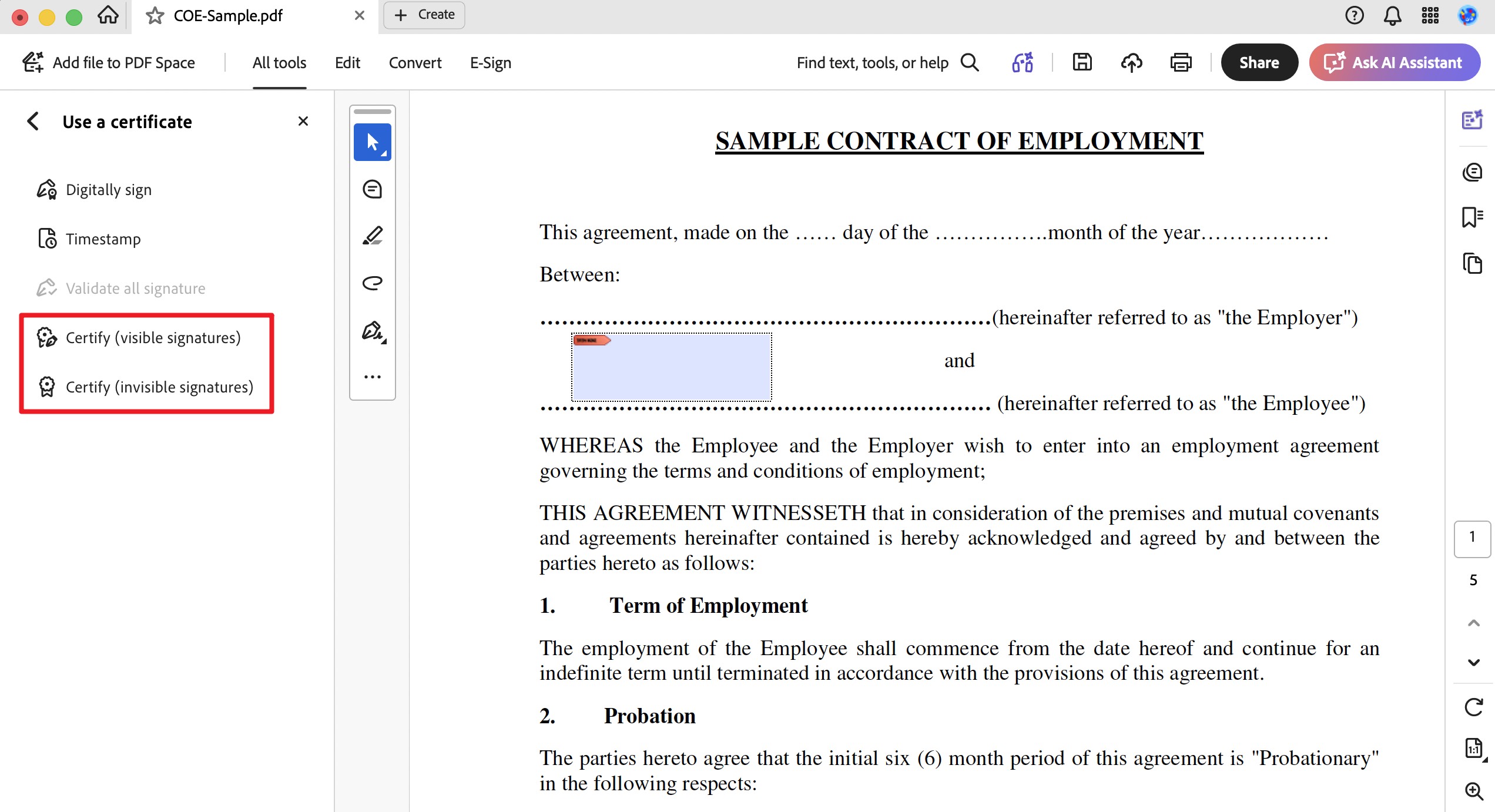Save the document with the disk icon
Viewport: 1495px width, 812px height.
click(1082, 62)
